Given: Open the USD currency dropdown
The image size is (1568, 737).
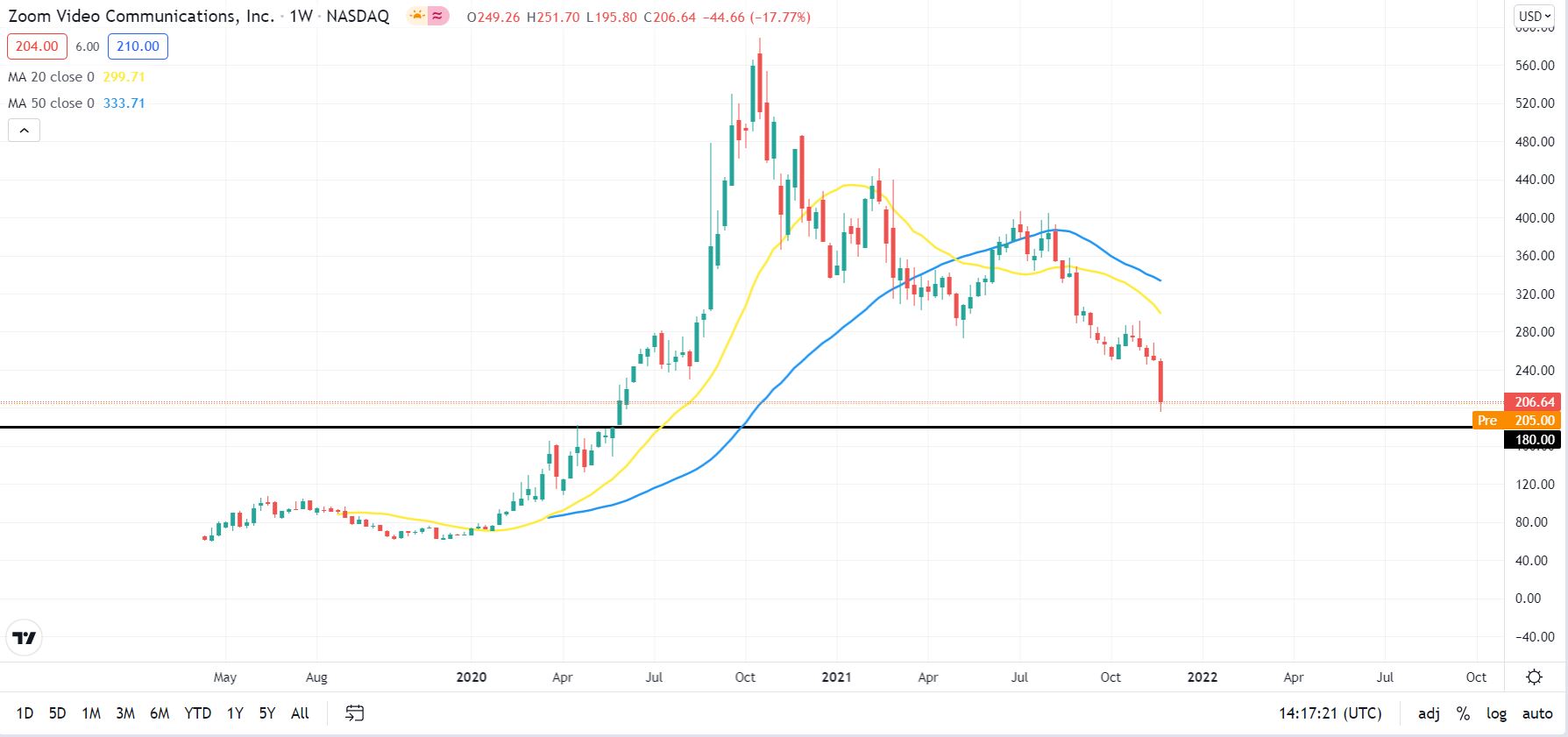Looking at the screenshot, I should pos(1535,16).
